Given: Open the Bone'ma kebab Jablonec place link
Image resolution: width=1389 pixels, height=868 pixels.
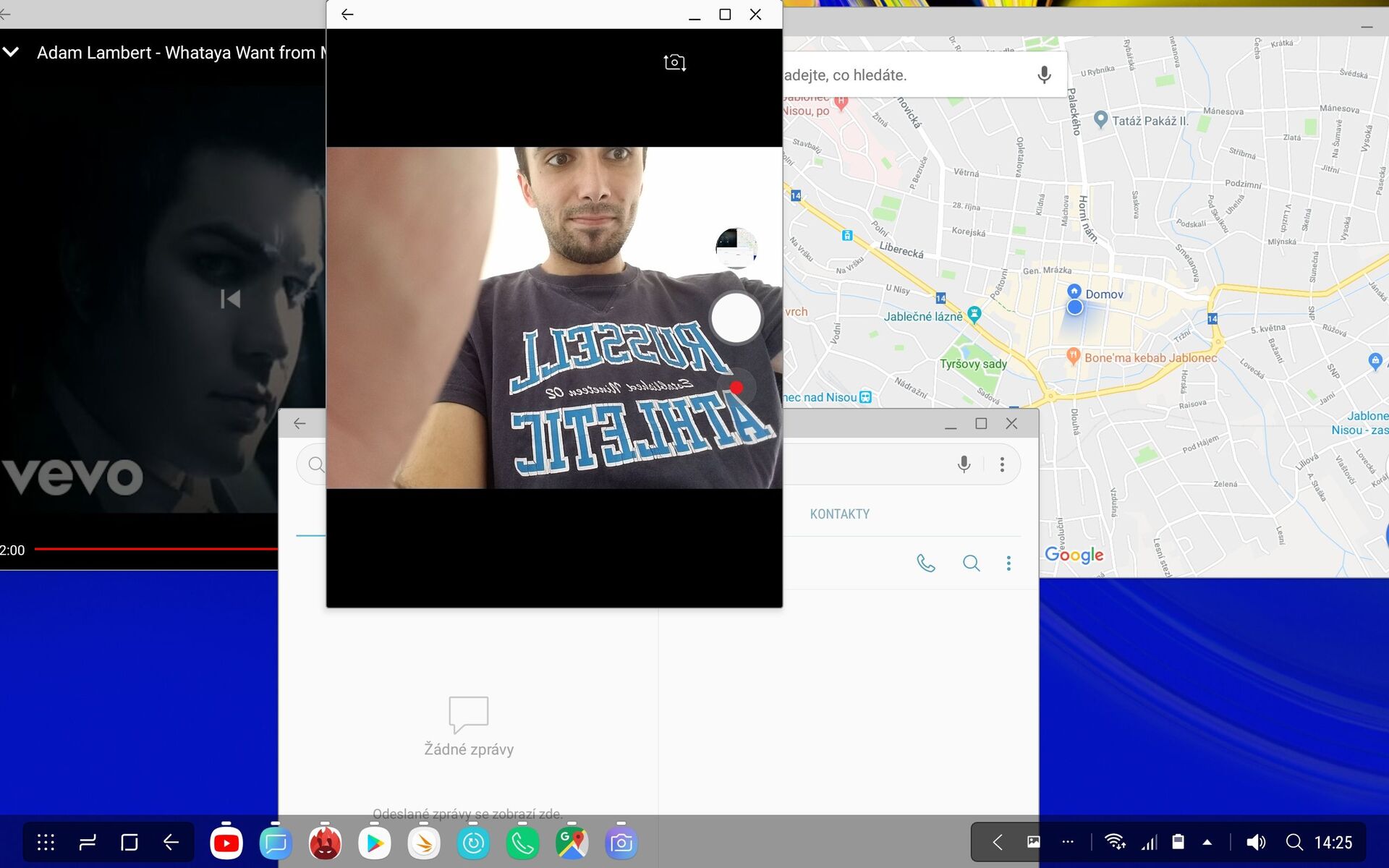Looking at the screenshot, I should point(1150,357).
